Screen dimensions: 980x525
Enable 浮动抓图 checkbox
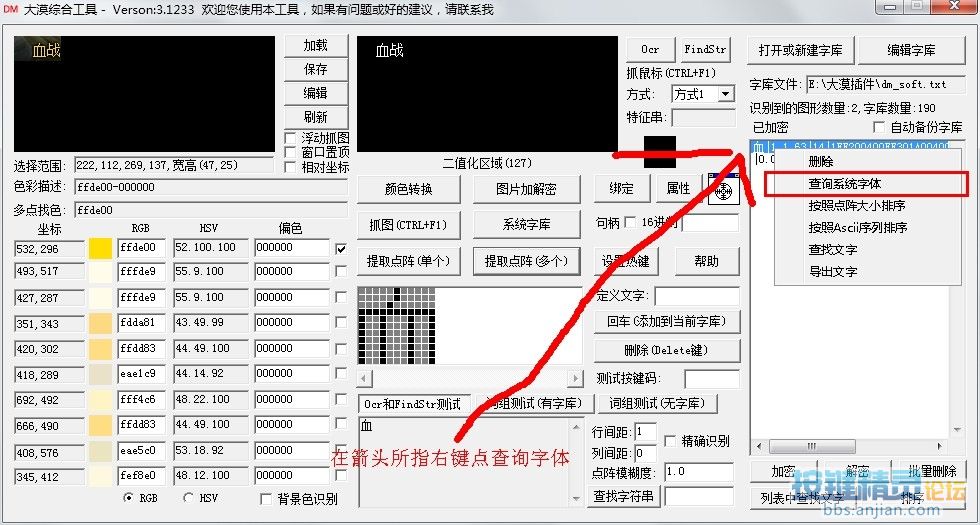click(x=290, y=138)
